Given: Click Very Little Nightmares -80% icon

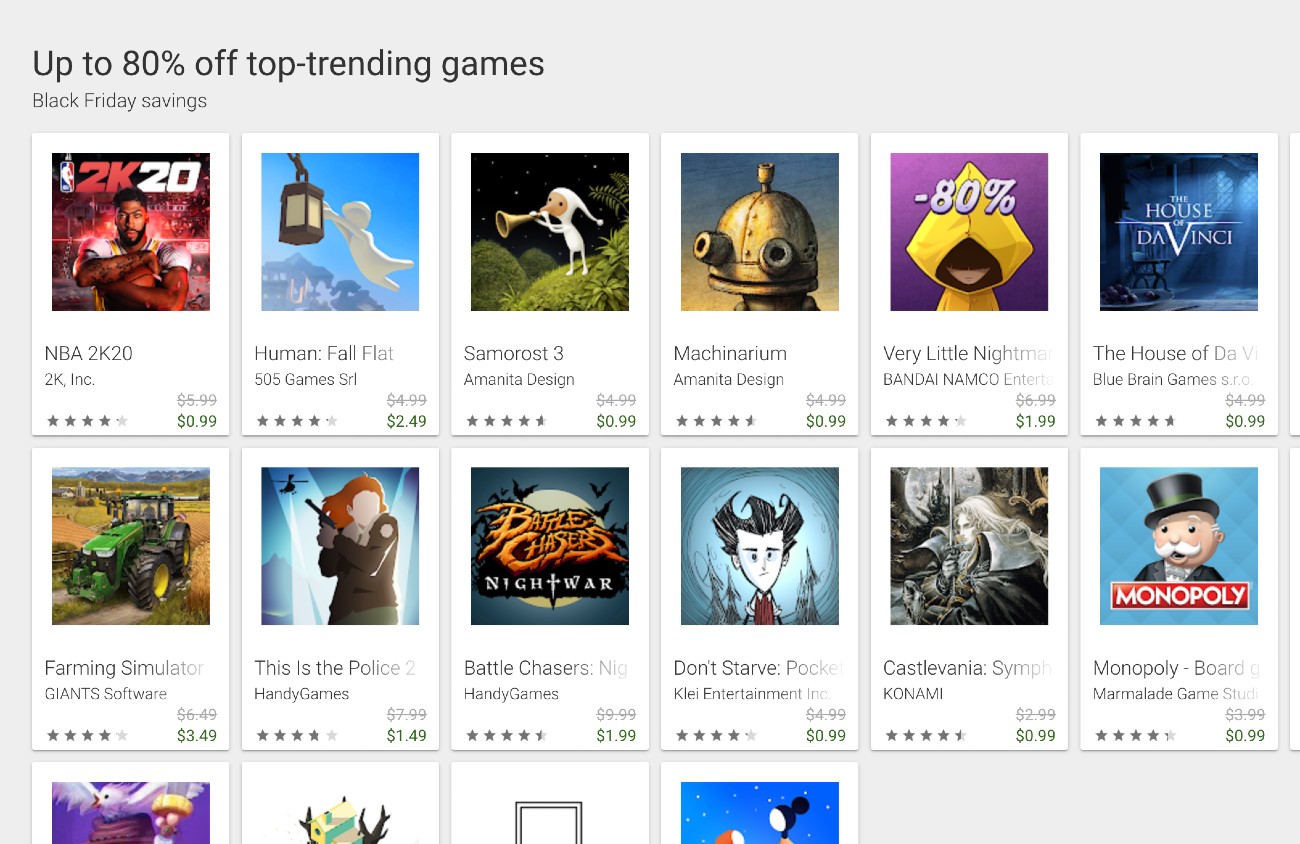Looking at the screenshot, I should coord(969,232).
